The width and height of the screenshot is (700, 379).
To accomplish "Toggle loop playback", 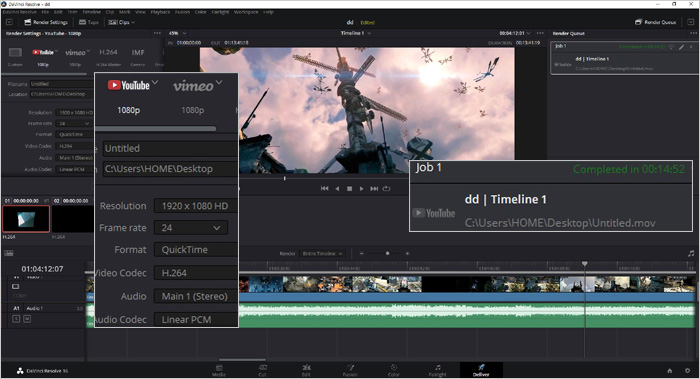I will click(x=387, y=189).
